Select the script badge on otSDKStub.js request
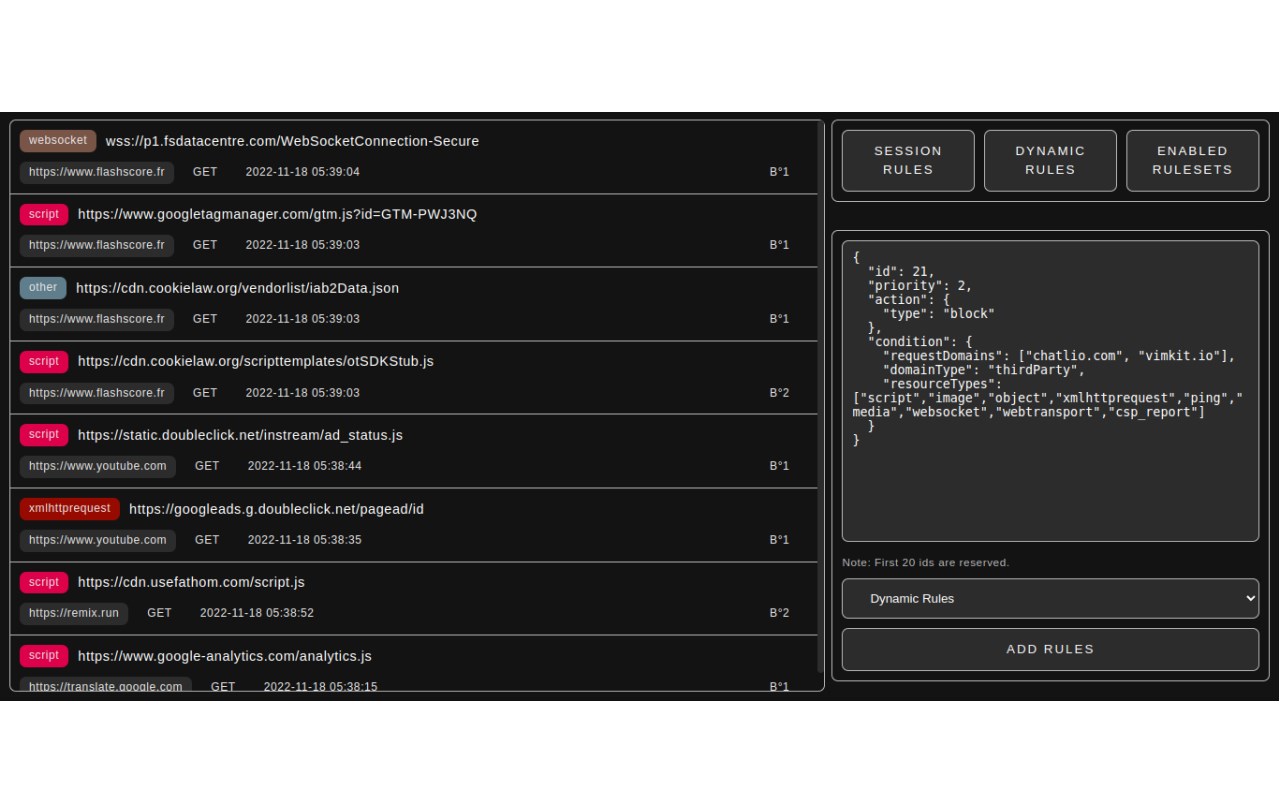This screenshot has width=1280, height=800. coord(44,361)
